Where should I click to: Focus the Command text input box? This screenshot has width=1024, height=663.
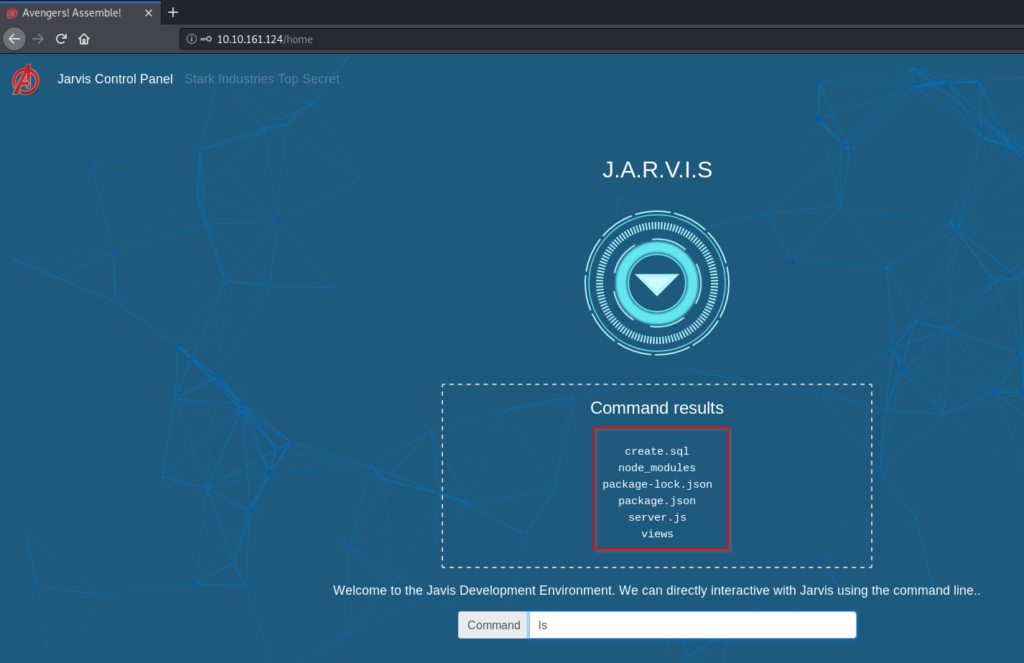[692, 625]
